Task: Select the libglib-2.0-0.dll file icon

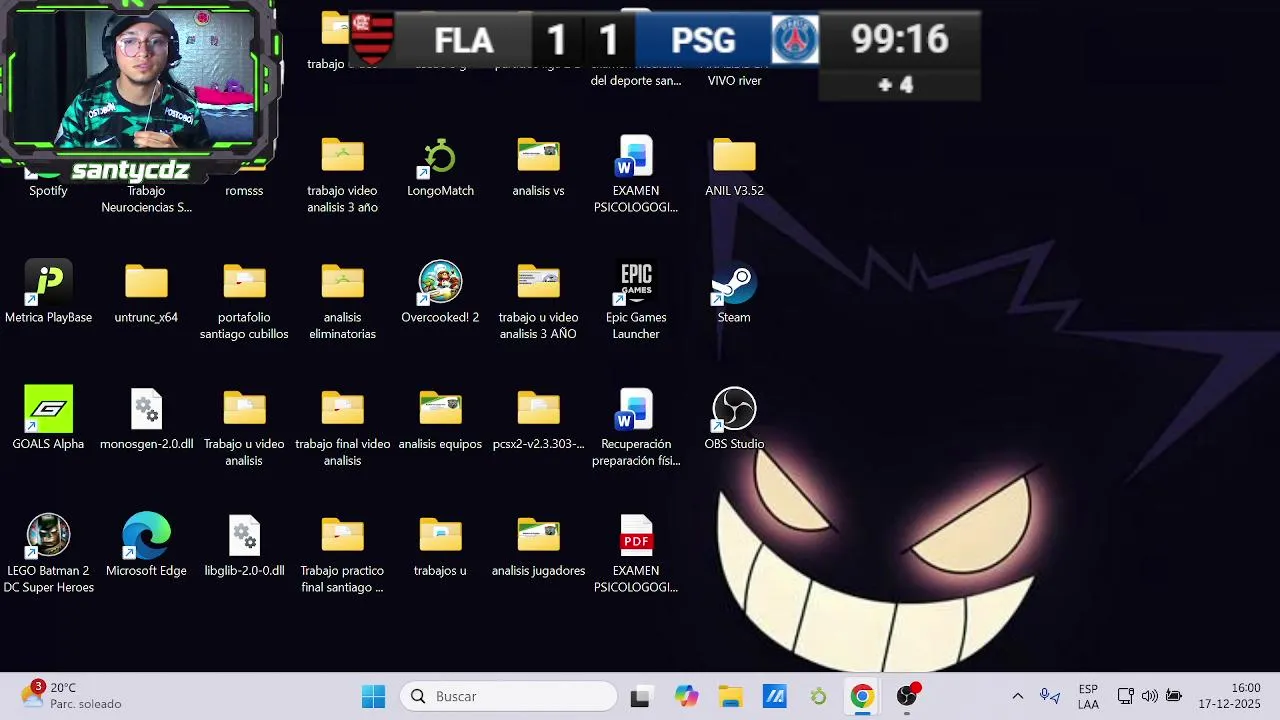Action: (x=244, y=547)
